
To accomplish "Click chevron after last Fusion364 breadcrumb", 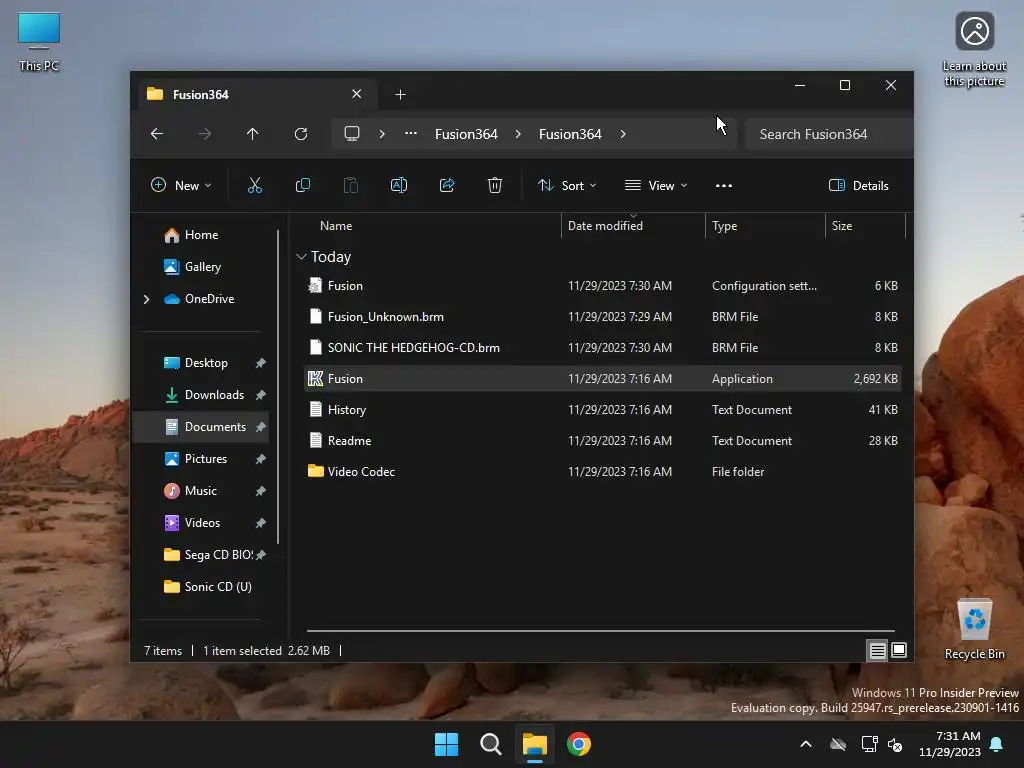I will click(x=623, y=134).
